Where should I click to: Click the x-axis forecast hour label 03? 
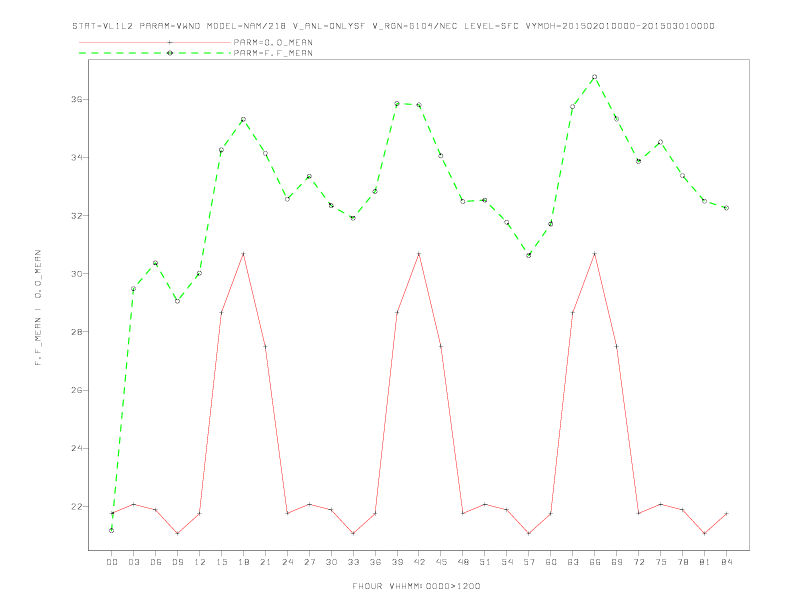tap(133, 562)
